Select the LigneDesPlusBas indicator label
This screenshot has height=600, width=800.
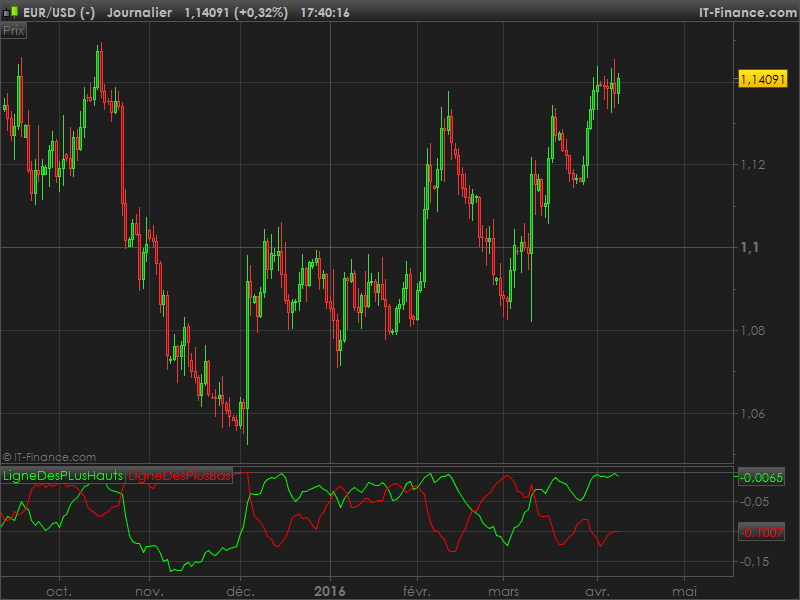tap(180, 476)
